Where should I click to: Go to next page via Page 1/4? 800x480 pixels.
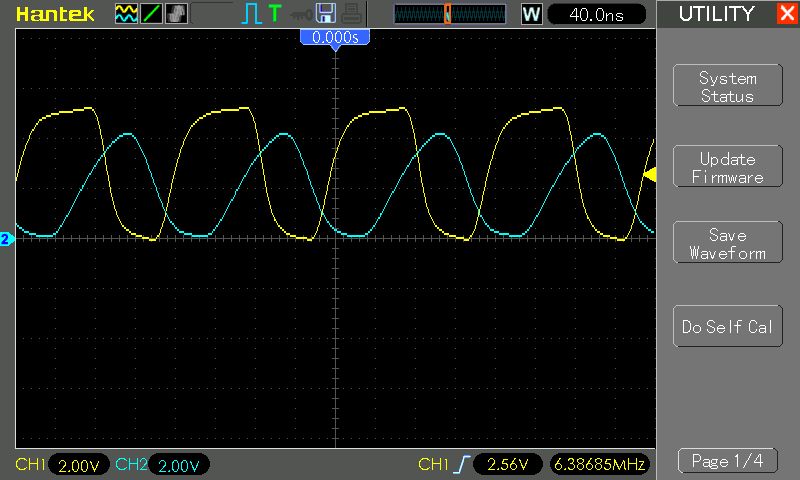tap(728, 461)
